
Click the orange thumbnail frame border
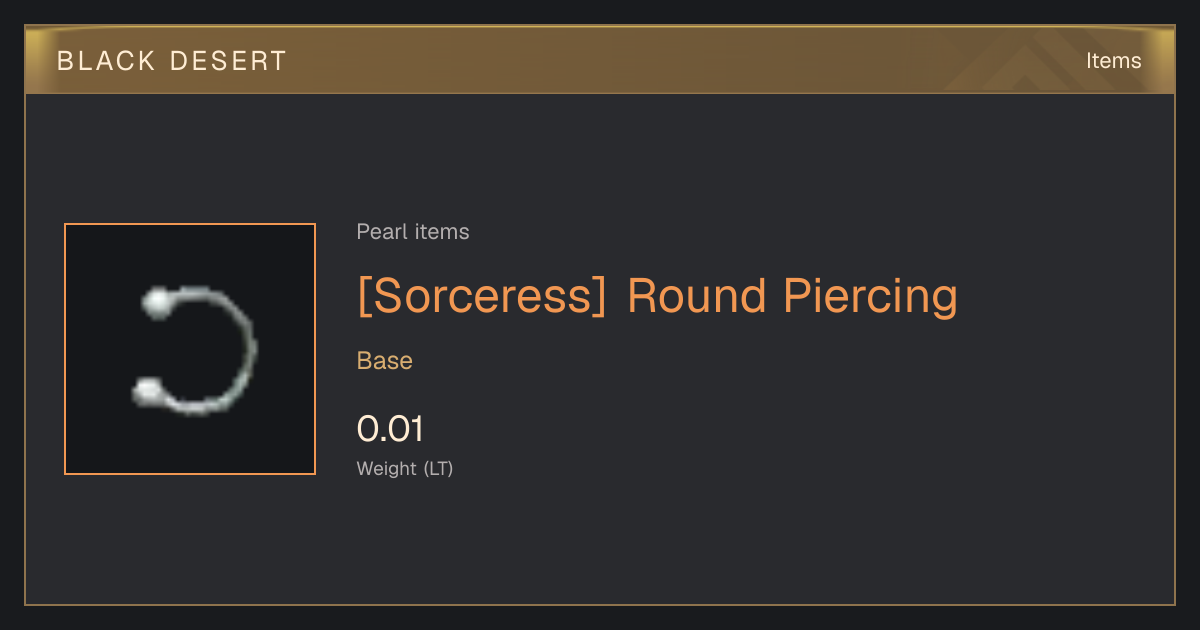190,224
